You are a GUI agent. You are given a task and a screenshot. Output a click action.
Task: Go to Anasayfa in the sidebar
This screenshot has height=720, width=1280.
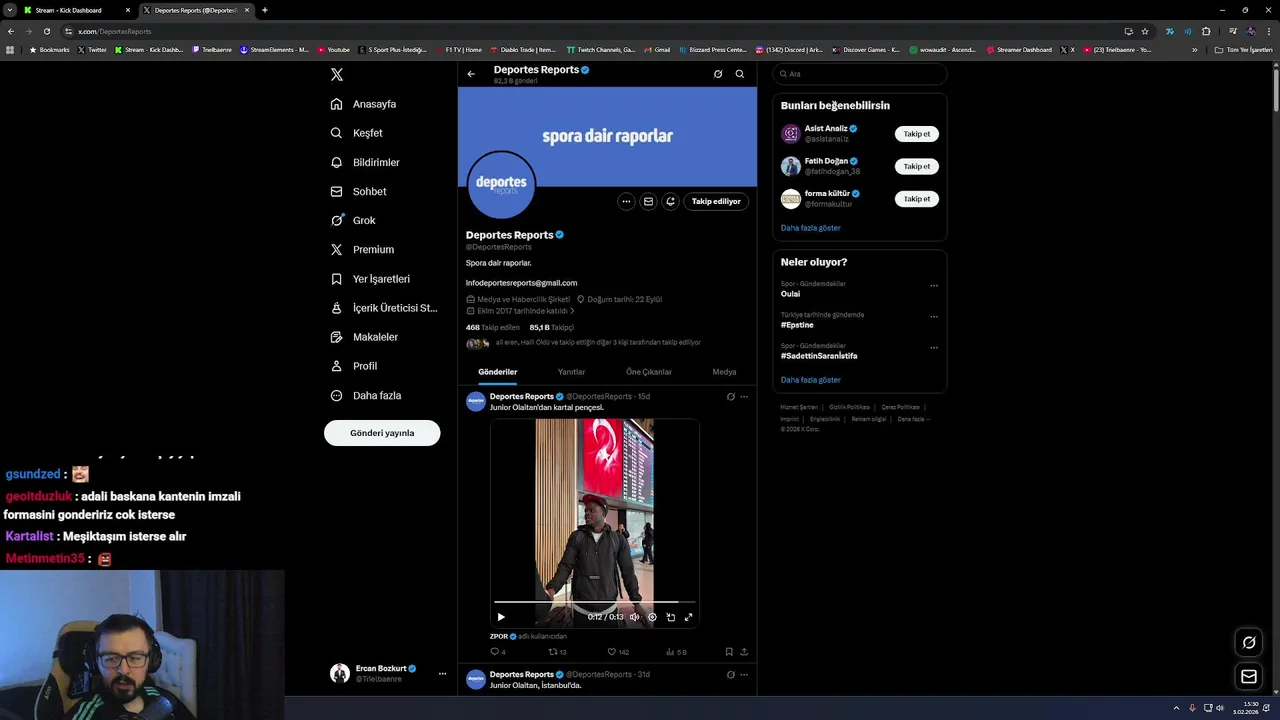click(x=364, y=104)
